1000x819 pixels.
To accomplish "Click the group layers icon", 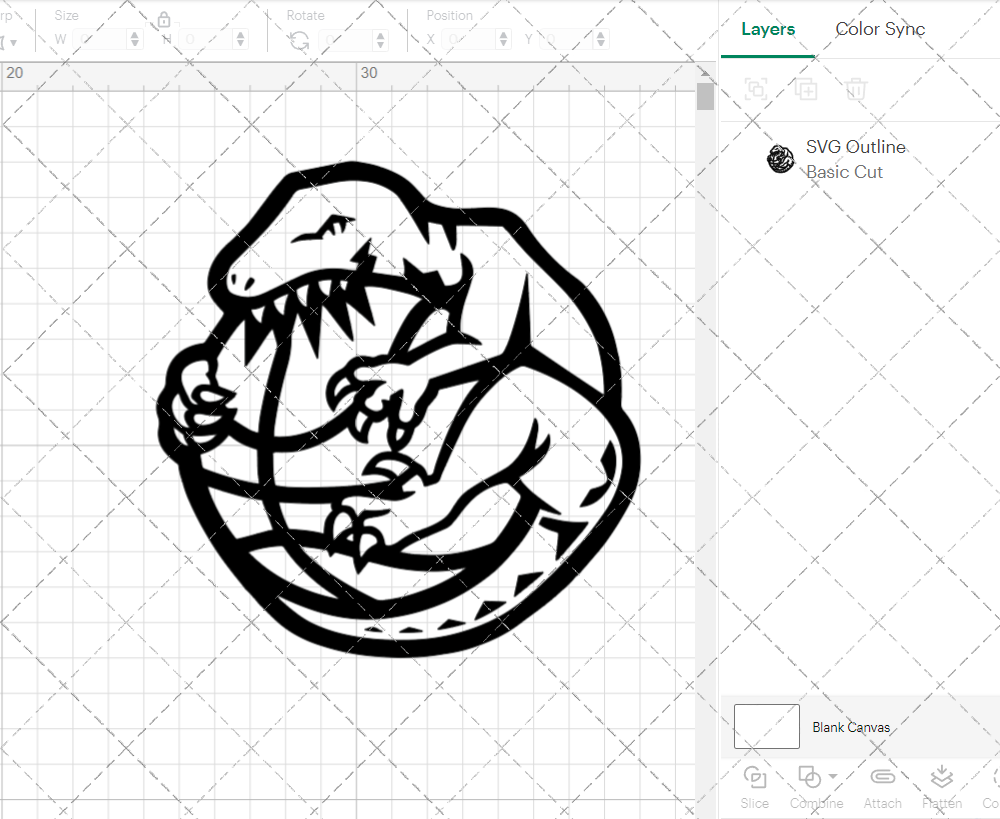I will pos(756,89).
